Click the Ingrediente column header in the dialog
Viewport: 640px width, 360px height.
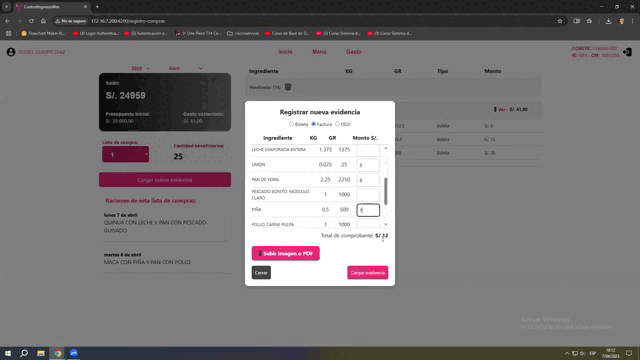[x=278, y=138]
